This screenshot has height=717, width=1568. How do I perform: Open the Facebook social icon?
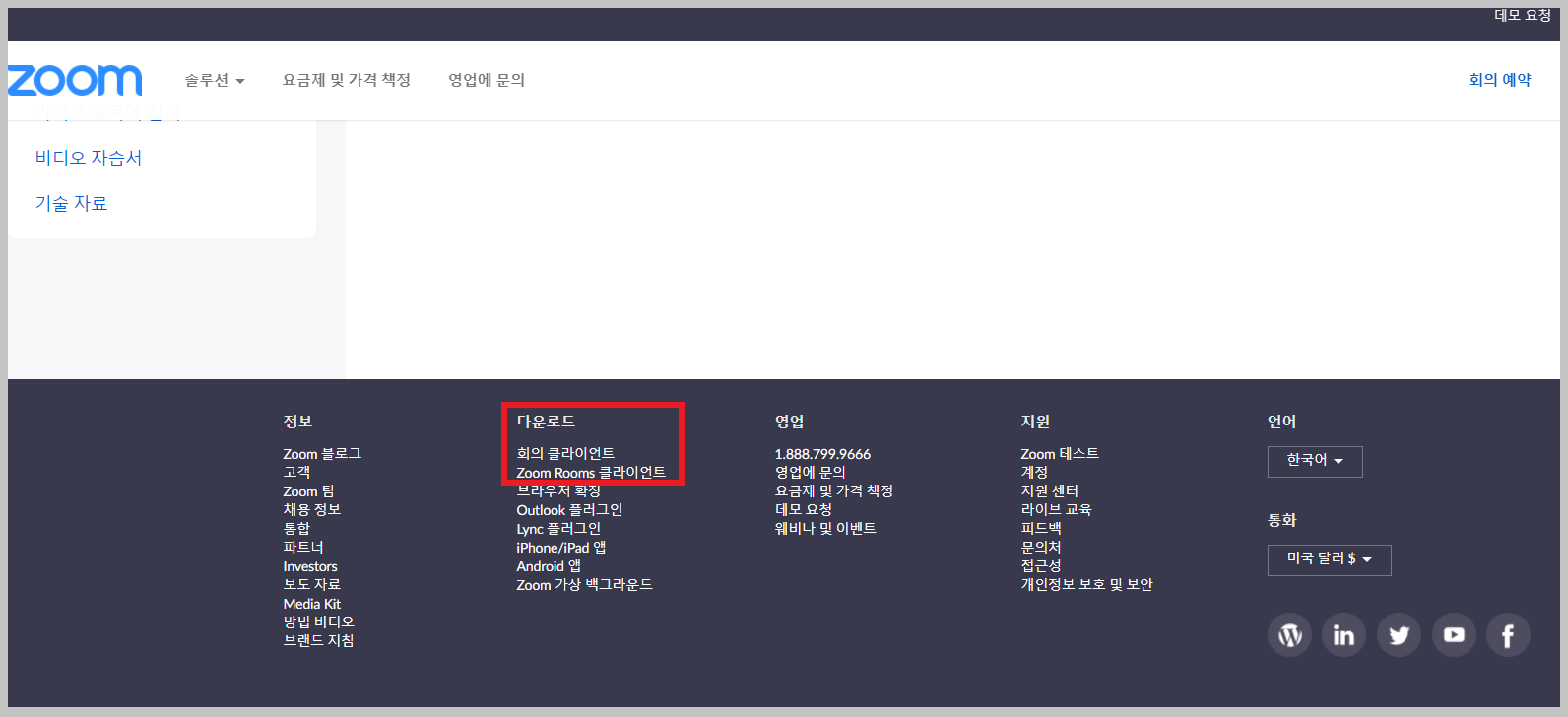pos(1508,635)
